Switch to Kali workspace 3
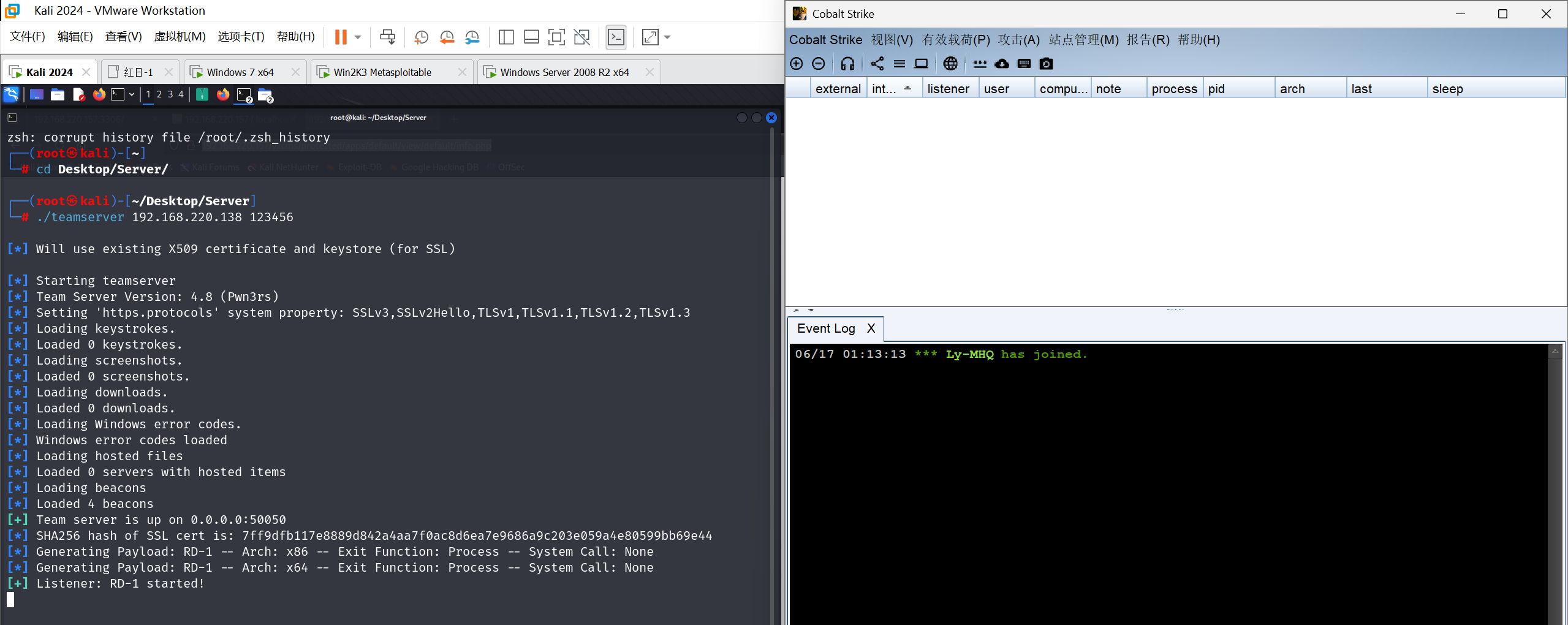This screenshot has height=625, width=1568. [x=170, y=94]
